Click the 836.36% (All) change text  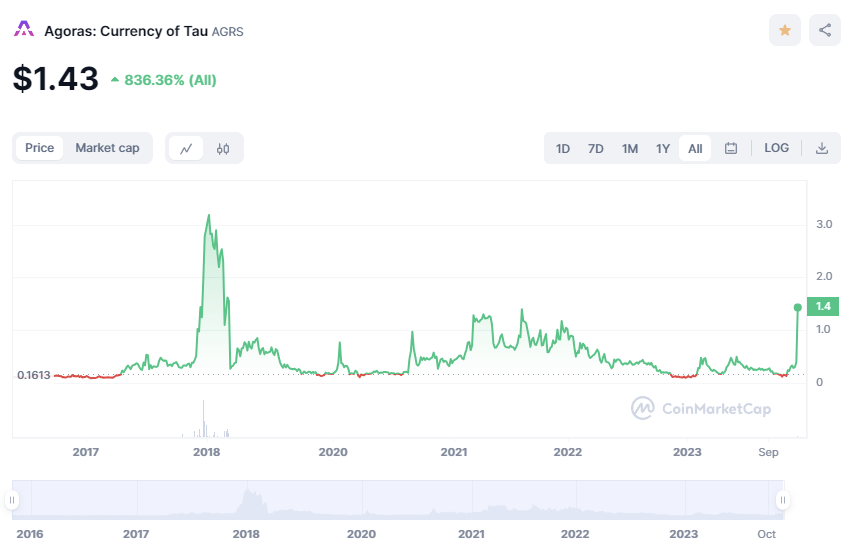170,80
